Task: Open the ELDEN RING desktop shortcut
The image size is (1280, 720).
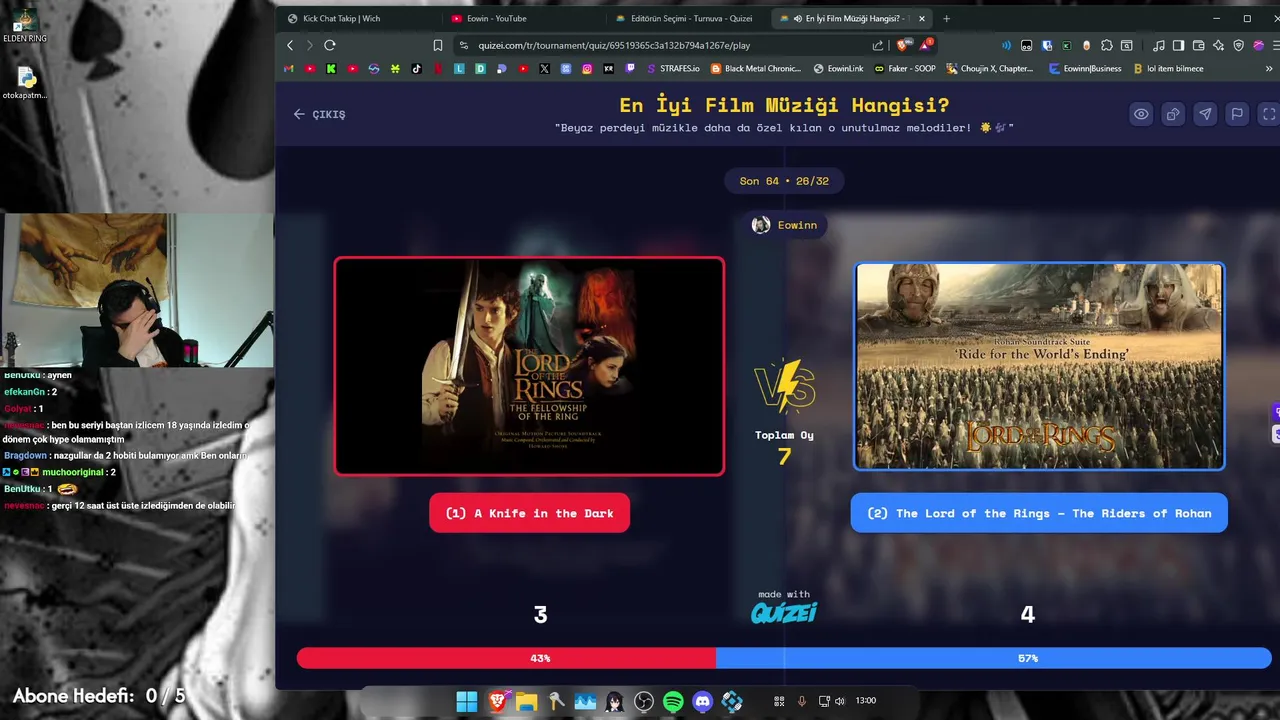Action: 25,26
